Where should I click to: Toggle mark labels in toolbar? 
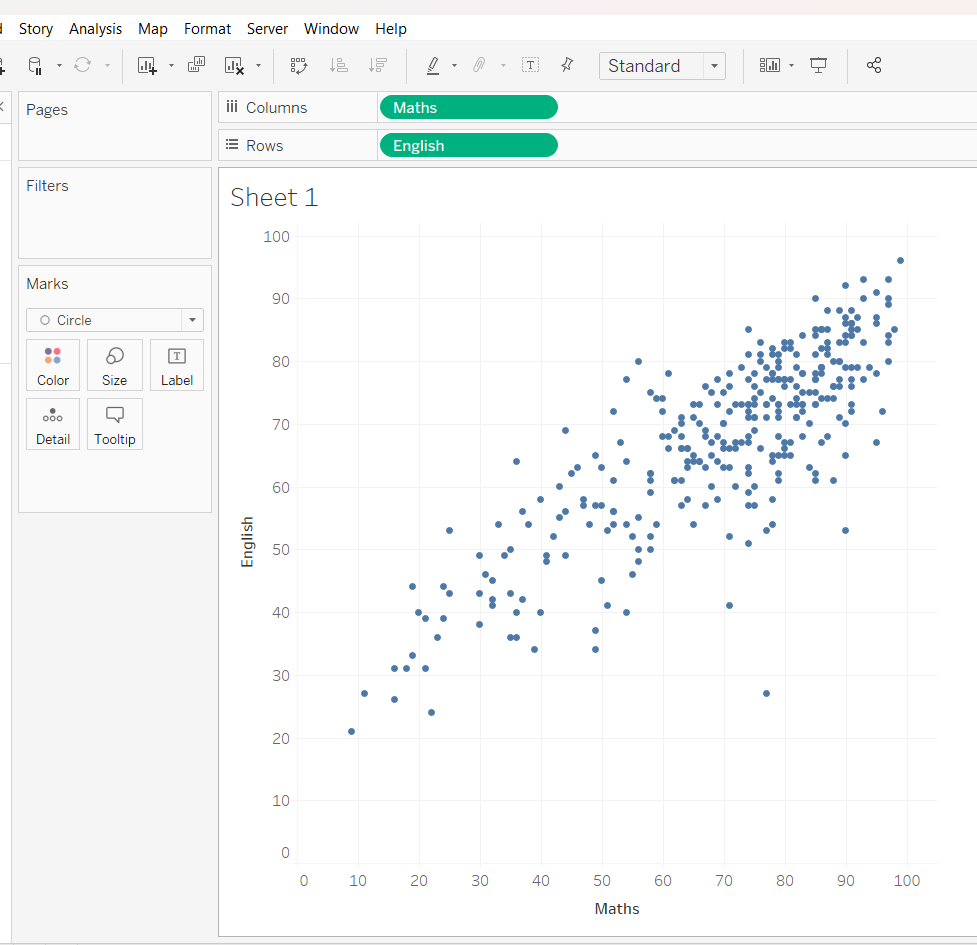coord(530,66)
